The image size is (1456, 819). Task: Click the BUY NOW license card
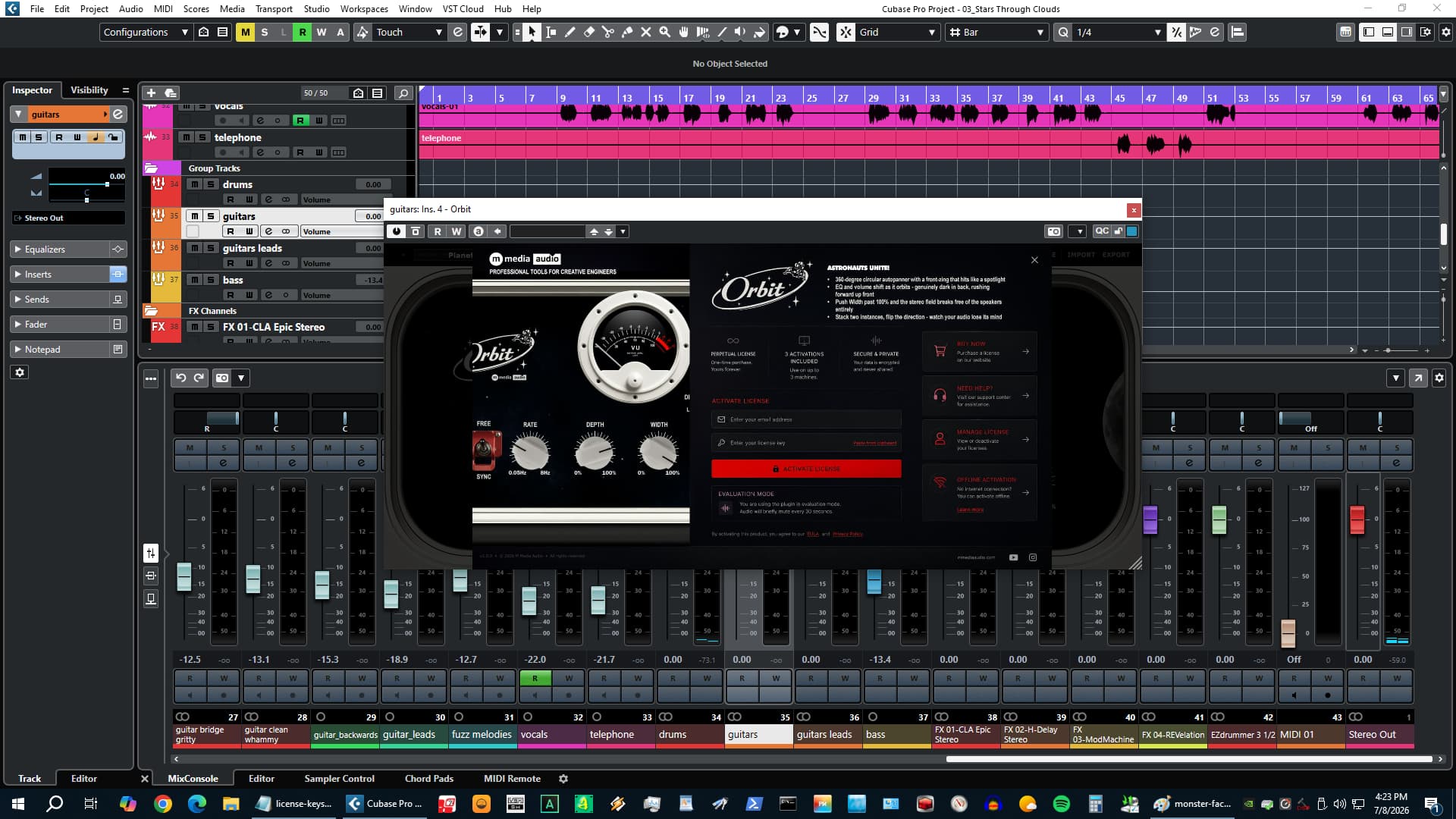[979, 351]
